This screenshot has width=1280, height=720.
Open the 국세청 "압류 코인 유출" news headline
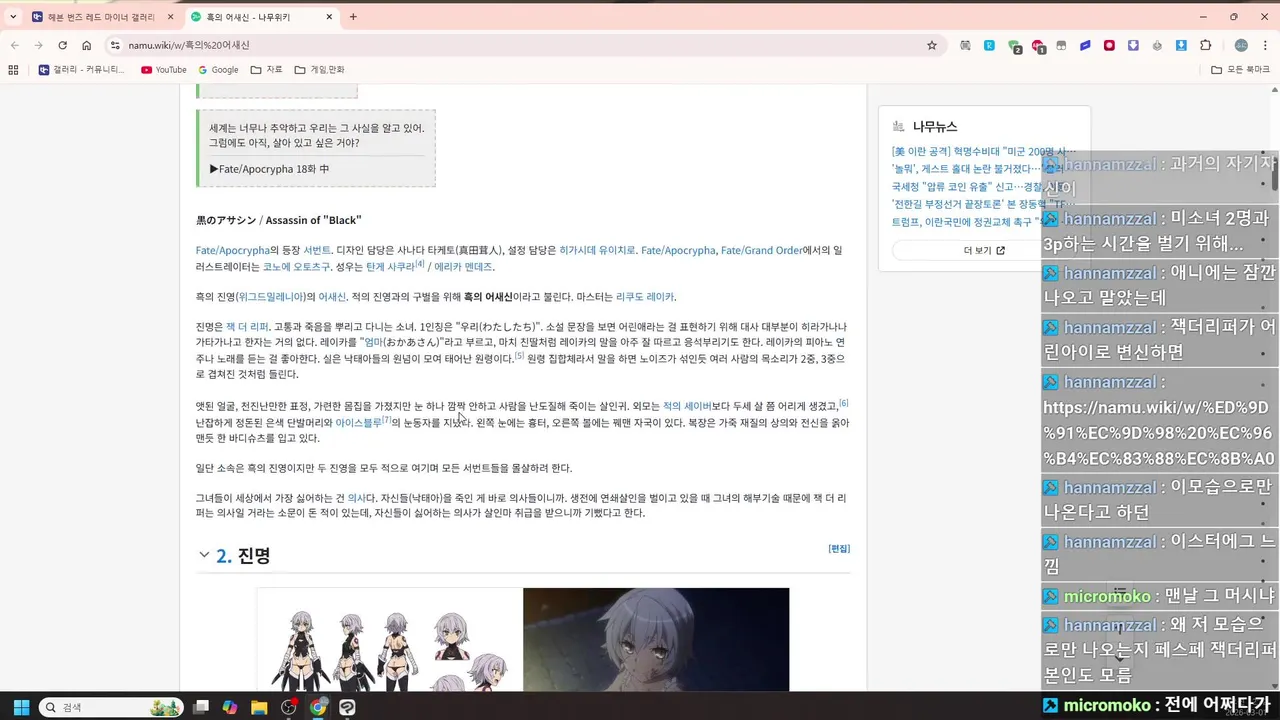[x=984, y=187]
